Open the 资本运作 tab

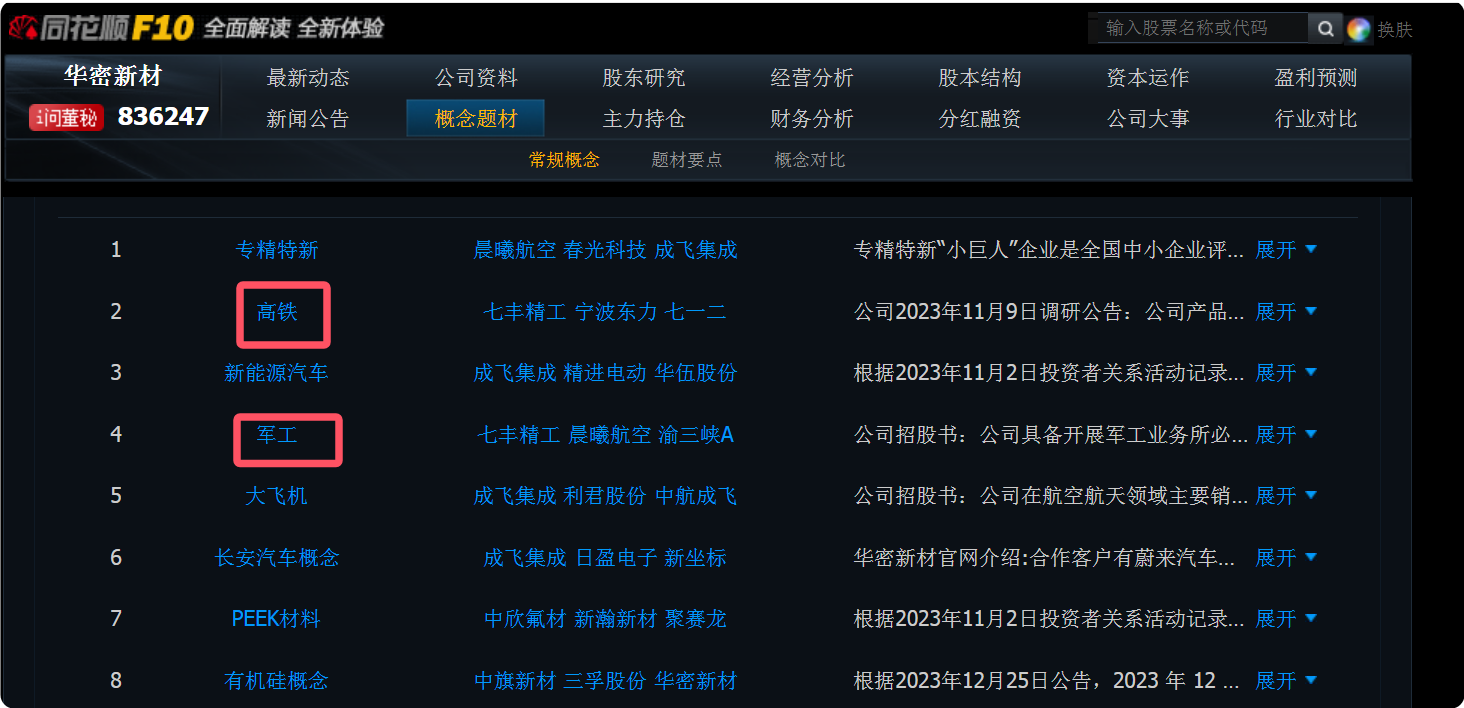tap(1148, 78)
